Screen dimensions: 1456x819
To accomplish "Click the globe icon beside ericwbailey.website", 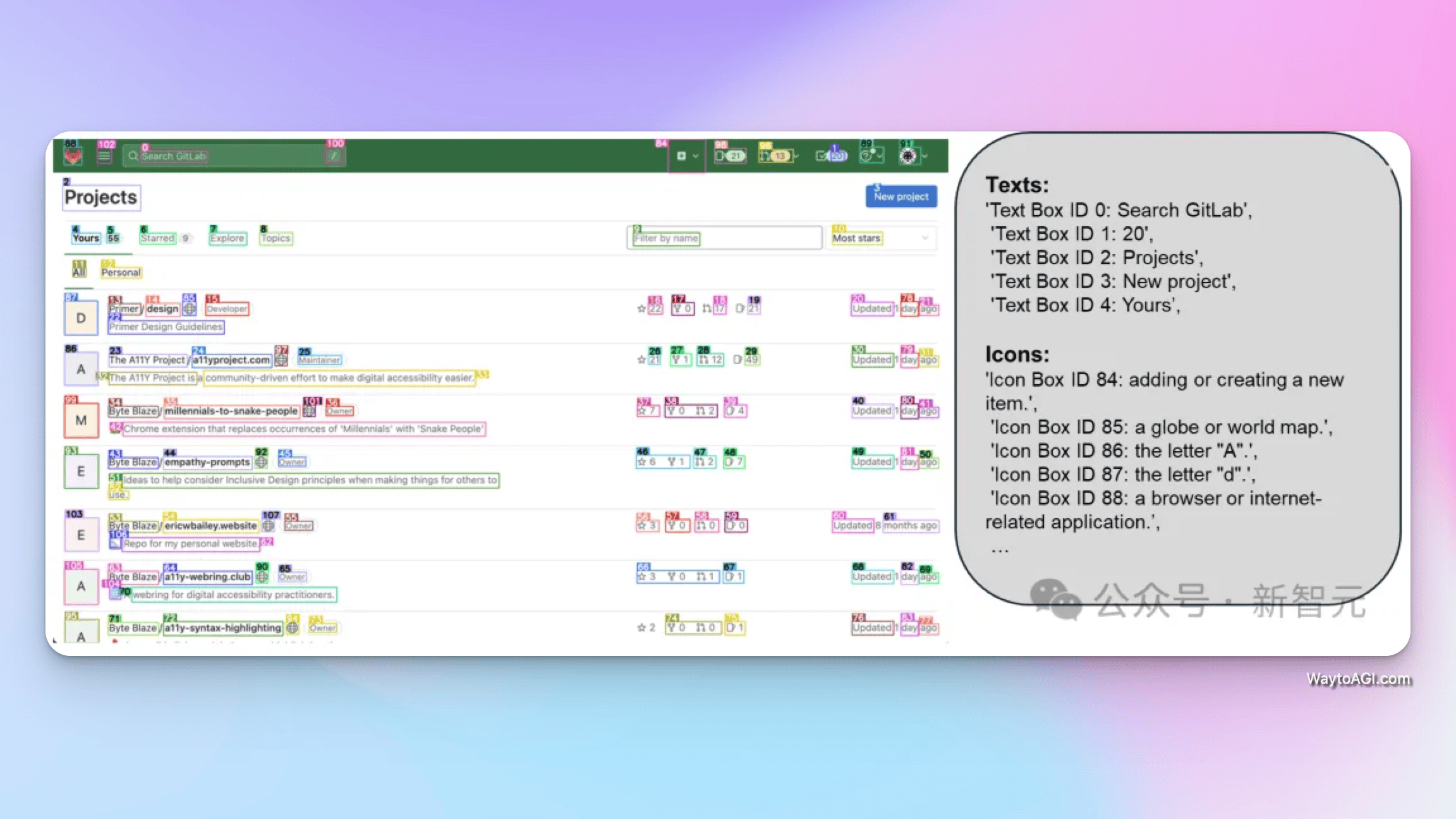I will point(269,526).
